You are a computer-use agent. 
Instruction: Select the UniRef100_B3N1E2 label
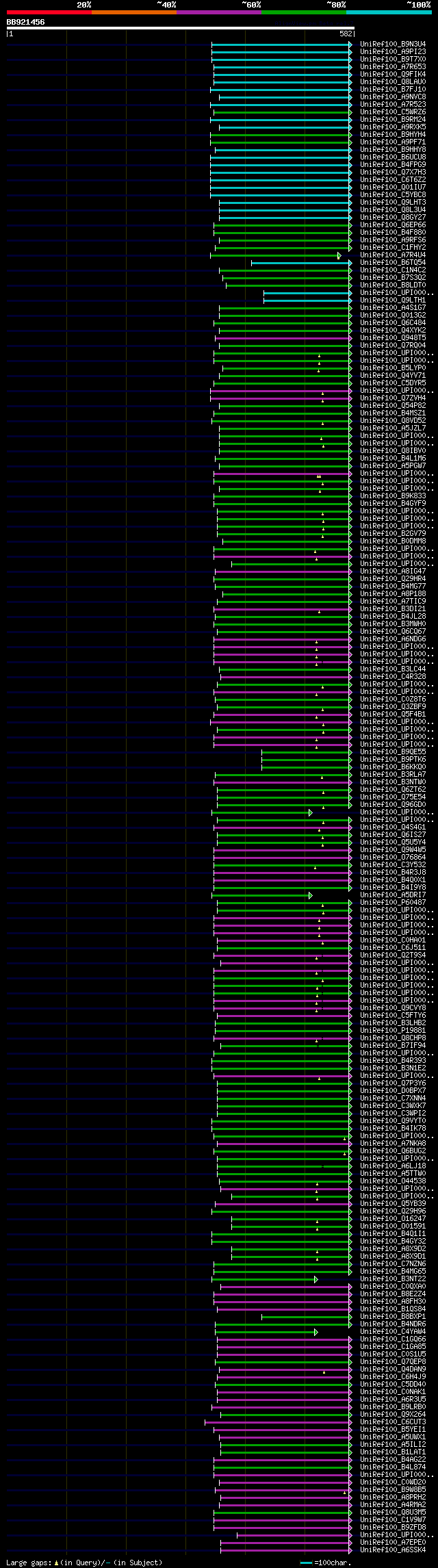(x=393, y=1068)
